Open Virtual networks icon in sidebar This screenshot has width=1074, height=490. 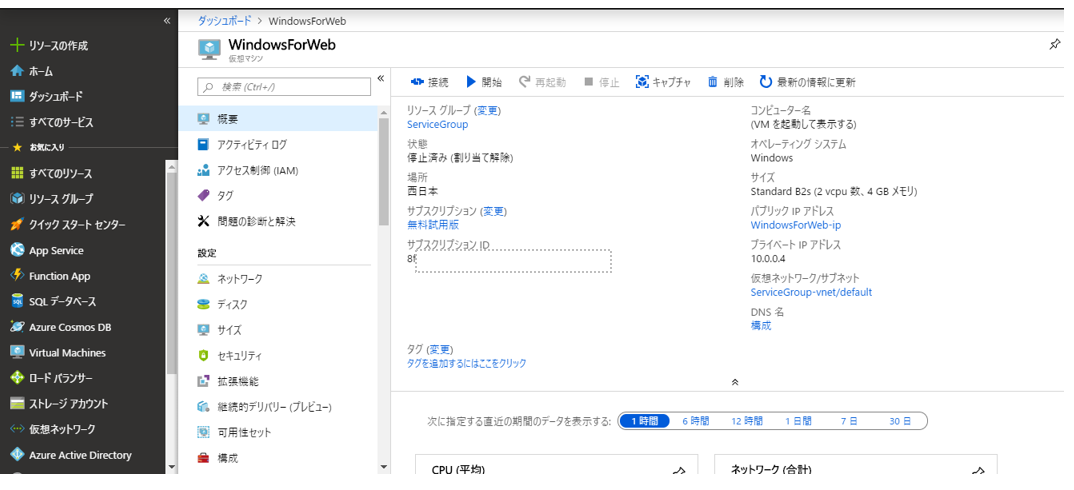pyautogui.click(x=18, y=429)
